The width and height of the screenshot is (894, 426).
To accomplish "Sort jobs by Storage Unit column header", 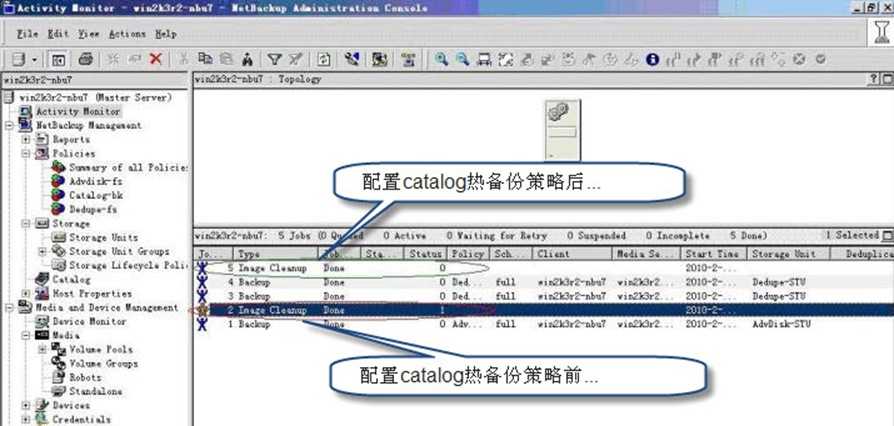I will [x=789, y=254].
